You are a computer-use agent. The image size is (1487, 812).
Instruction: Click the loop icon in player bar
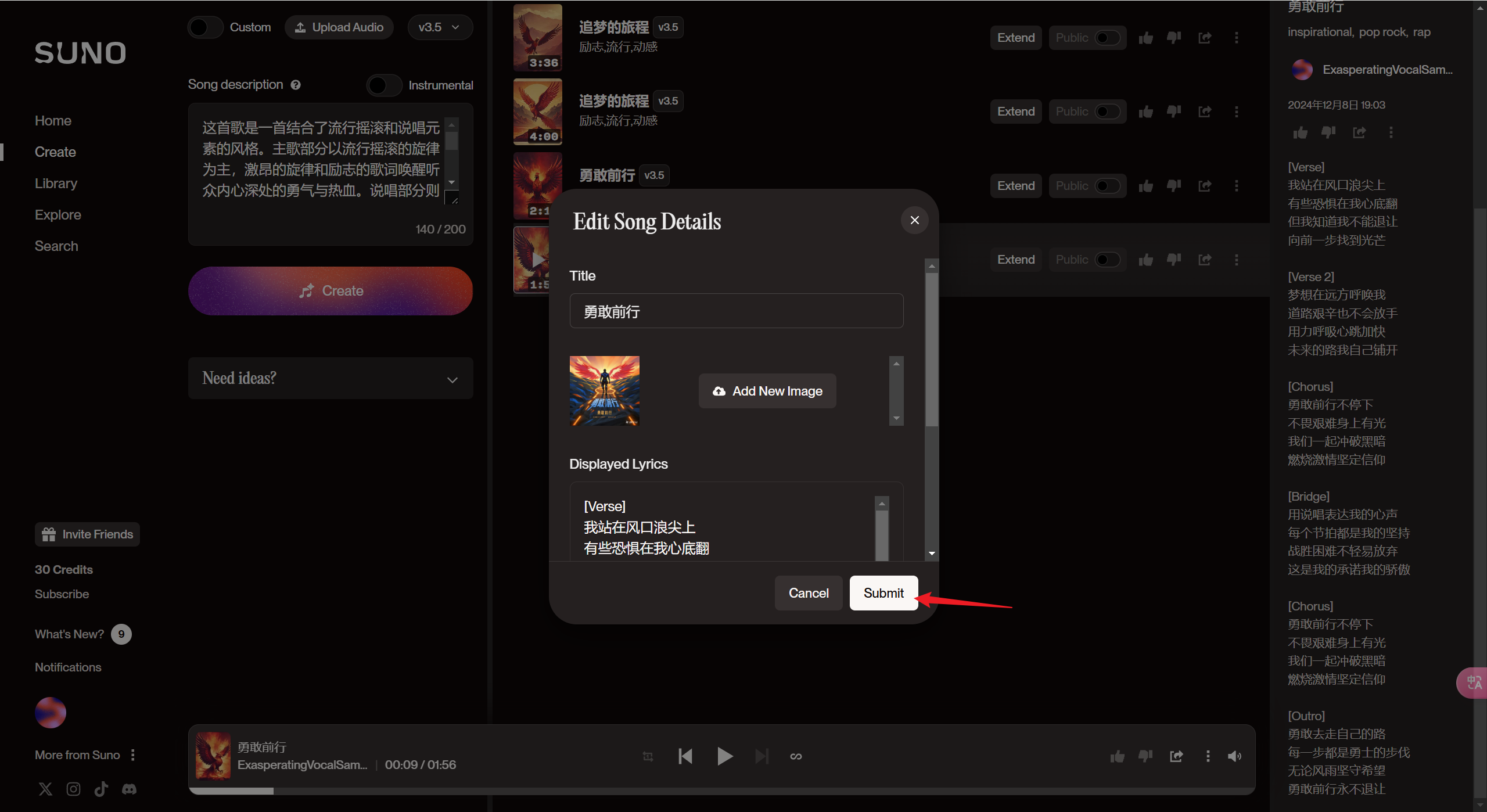click(x=796, y=756)
